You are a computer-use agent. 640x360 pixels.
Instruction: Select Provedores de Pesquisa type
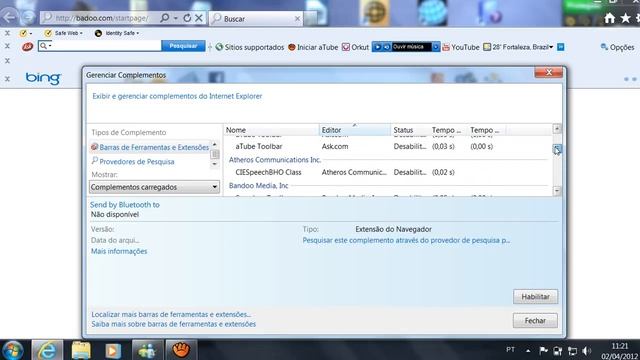pos(133,162)
